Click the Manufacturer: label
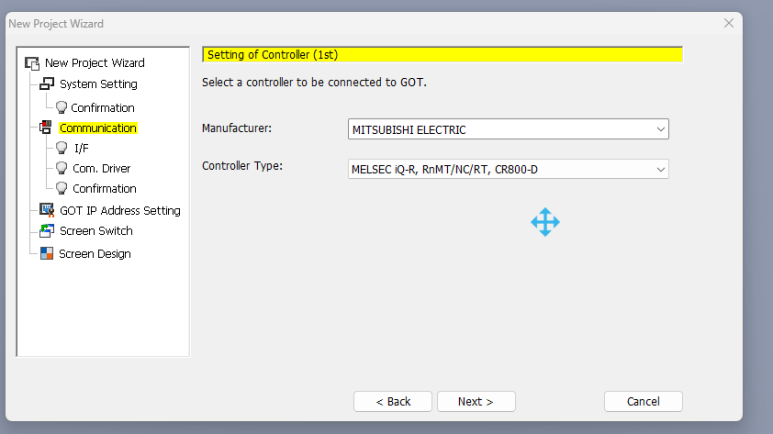Viewport: 773px width, 434px height. tap(237, 128)
